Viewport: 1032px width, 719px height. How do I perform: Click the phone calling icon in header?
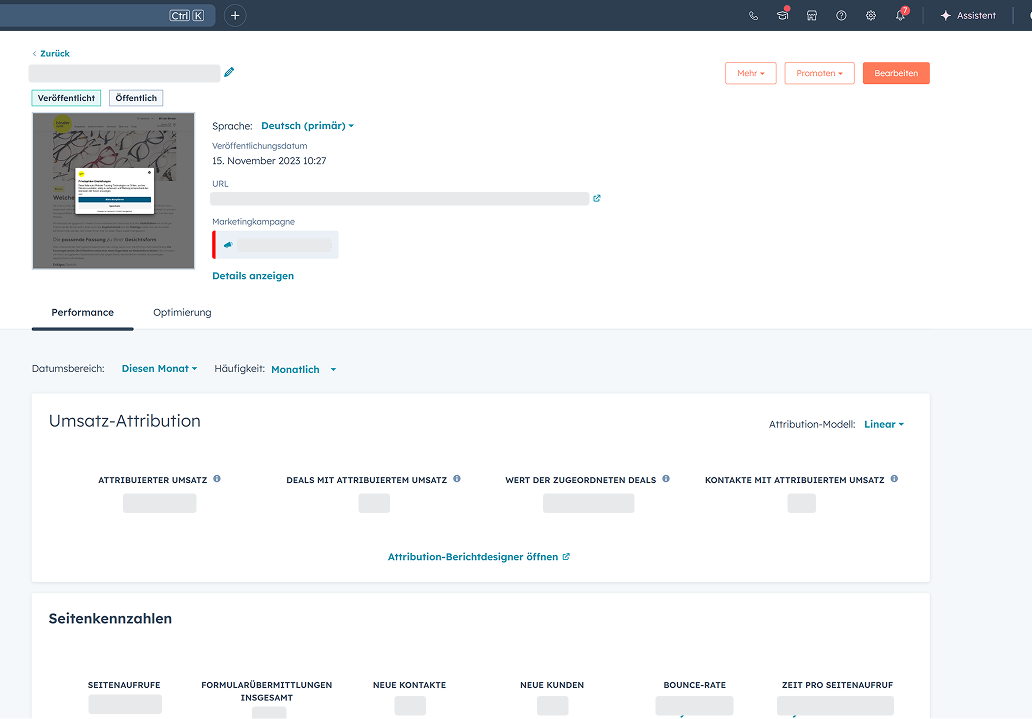click(753, 16)
